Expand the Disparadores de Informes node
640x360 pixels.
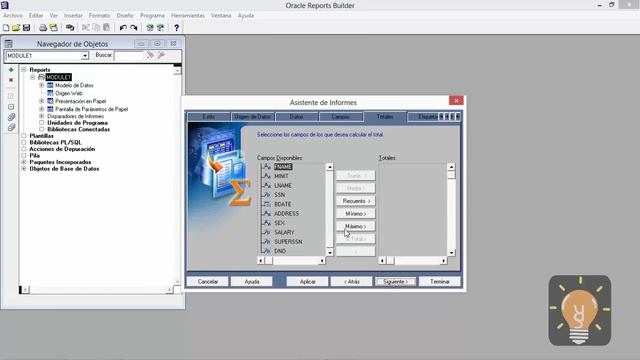(x=41, y=116)
